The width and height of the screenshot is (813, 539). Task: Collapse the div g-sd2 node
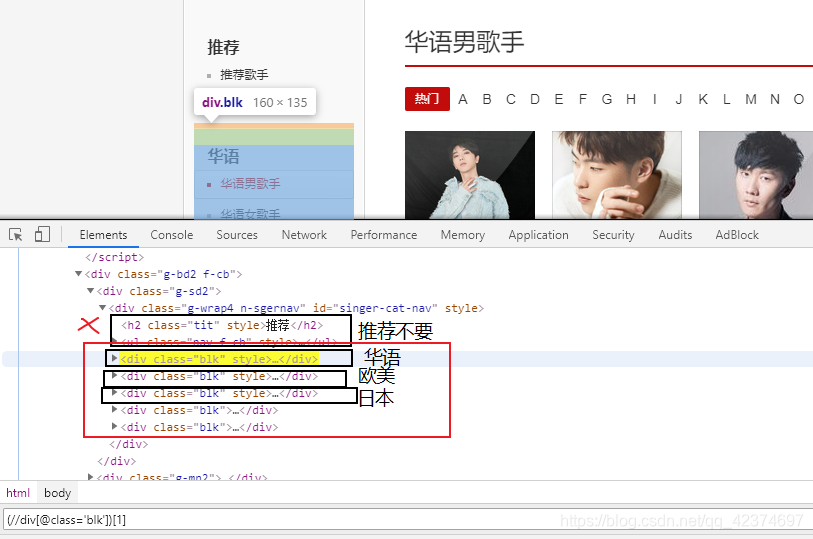tap(91, 291)
